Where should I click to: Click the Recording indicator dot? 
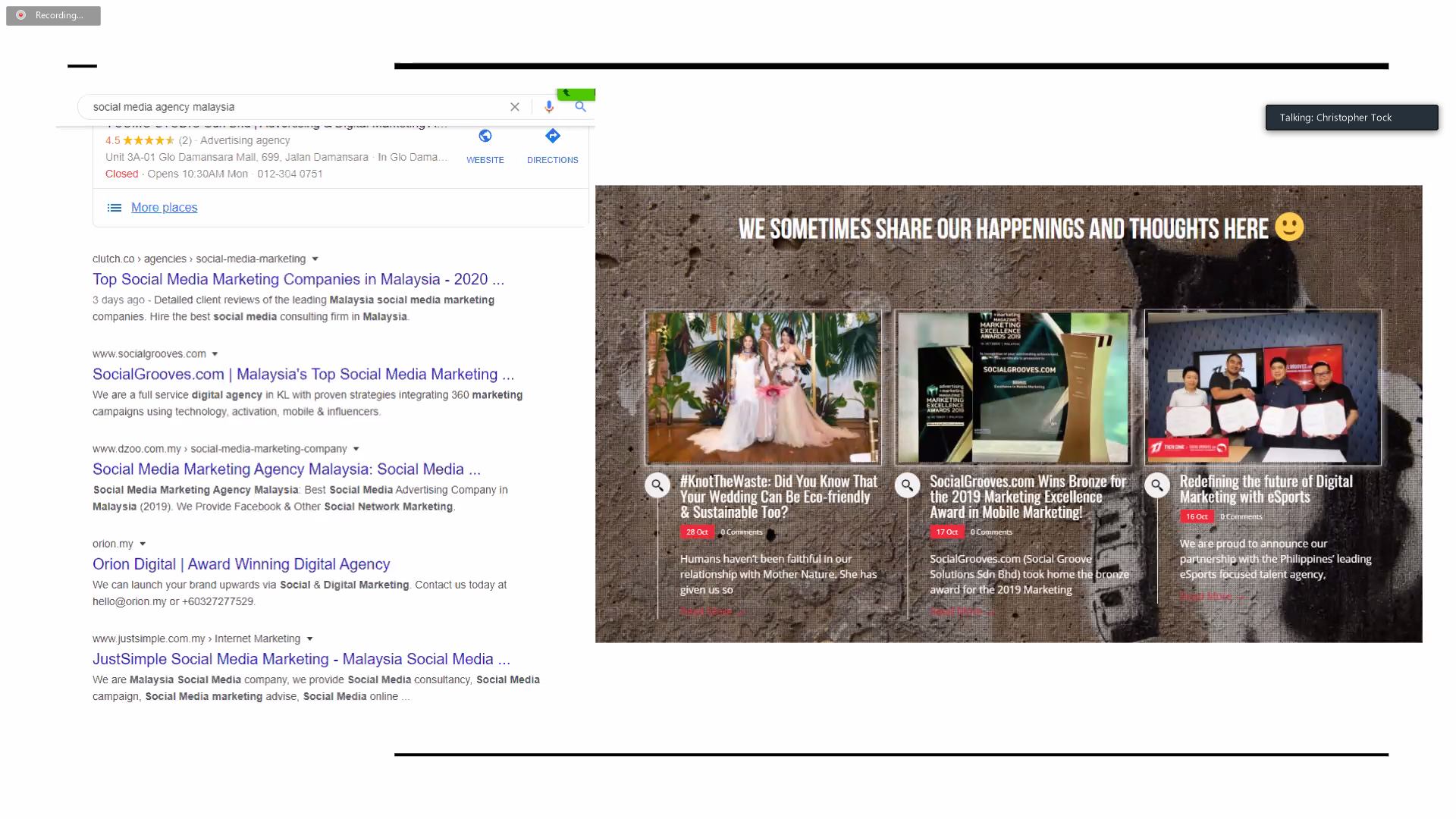(21, 15)
